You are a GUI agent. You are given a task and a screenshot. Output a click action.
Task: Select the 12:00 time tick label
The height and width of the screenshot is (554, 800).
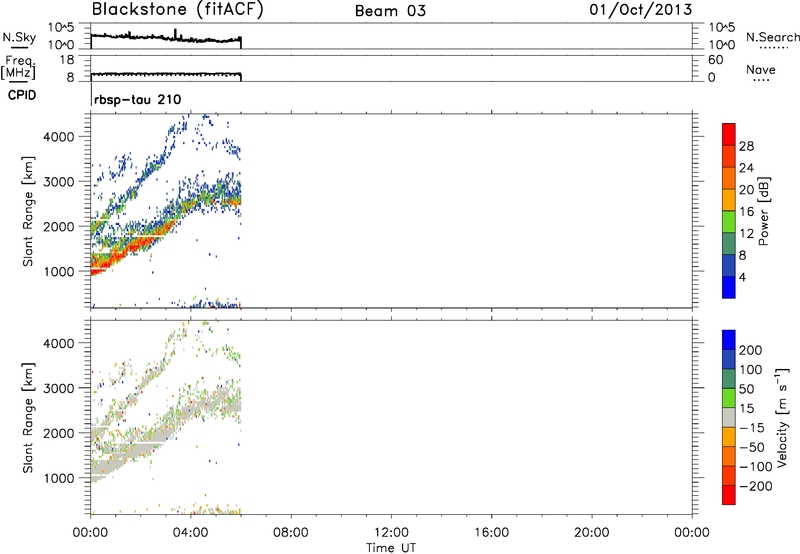[391, 533]
